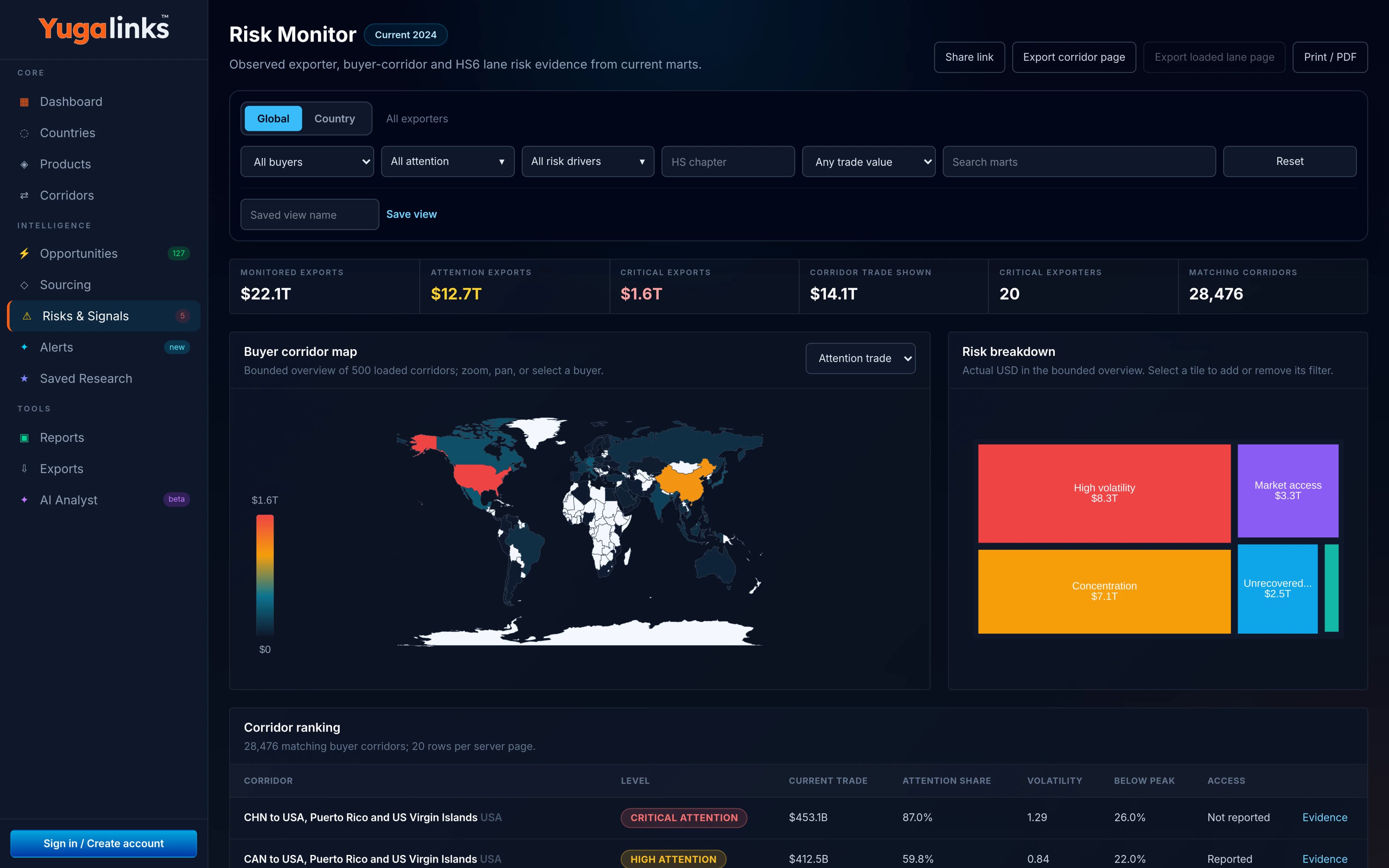Open the Attention trade map metric dropdown
Image resolution: width=1389 pixels, height=868 pixels.
[861, 358]
